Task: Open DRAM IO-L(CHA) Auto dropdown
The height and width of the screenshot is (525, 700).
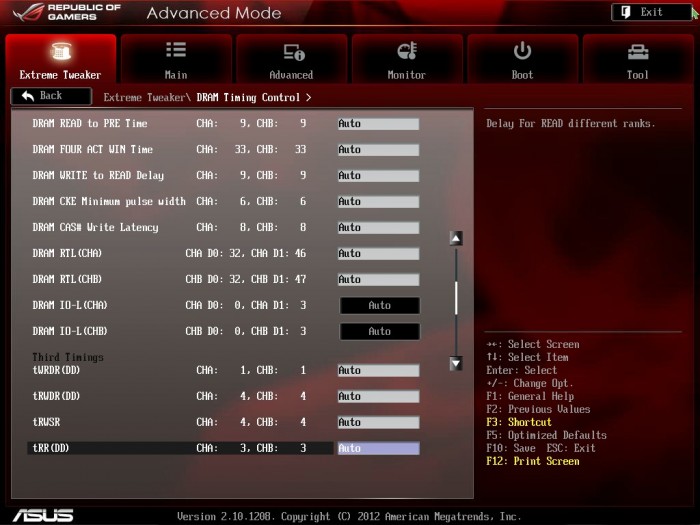Action: [x=379, y=305]
